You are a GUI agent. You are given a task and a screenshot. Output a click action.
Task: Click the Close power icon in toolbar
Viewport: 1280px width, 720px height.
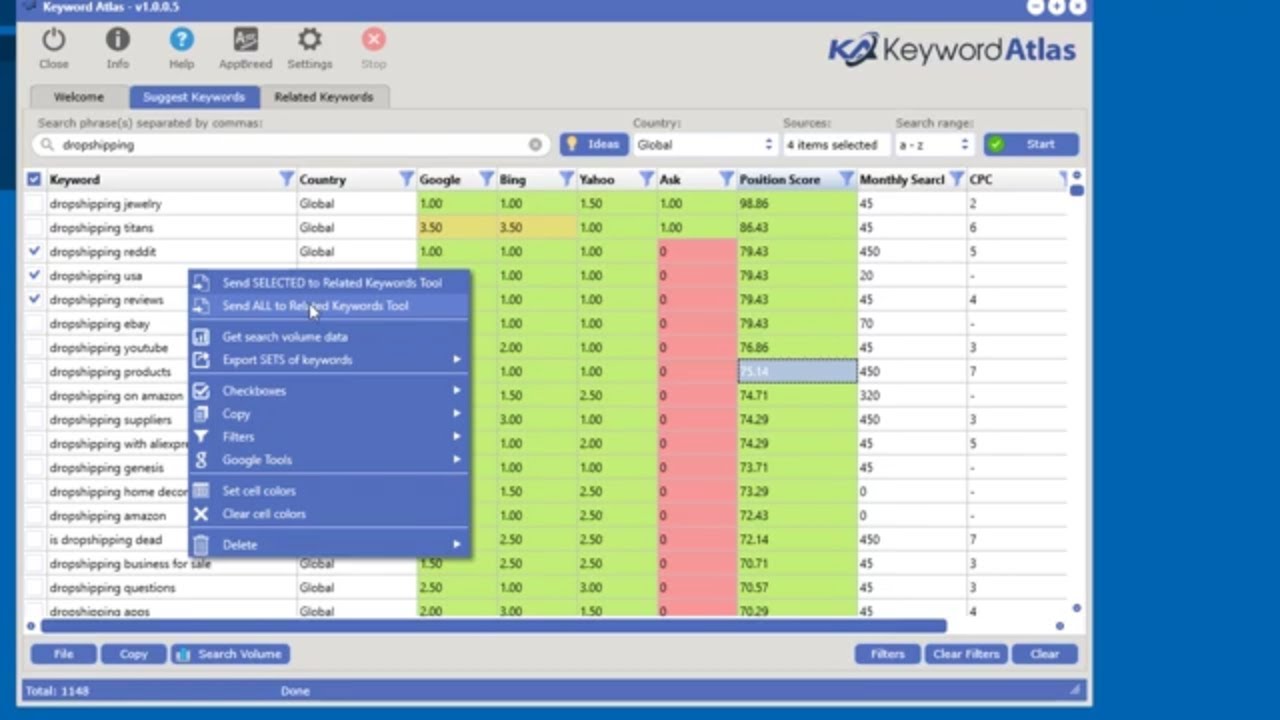pos(54,40)
